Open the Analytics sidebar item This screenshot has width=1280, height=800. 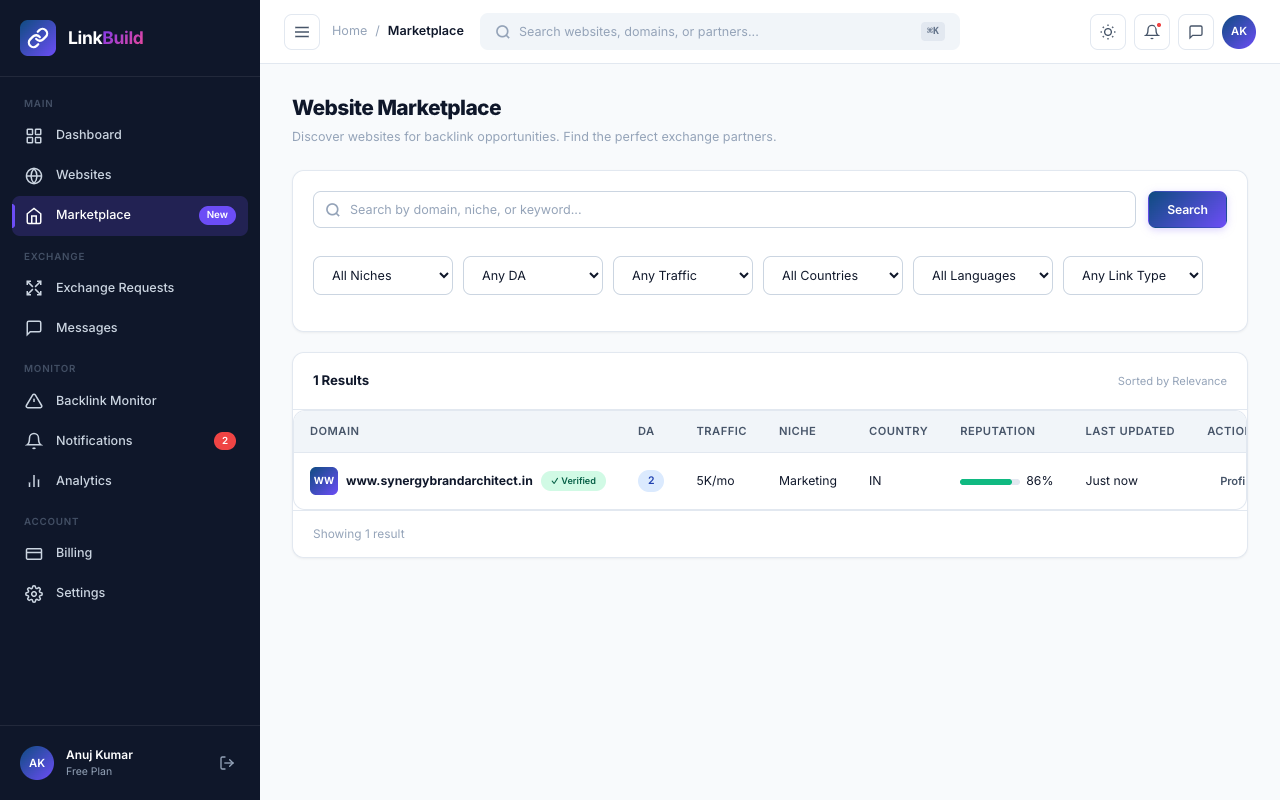tap(130, 481)
